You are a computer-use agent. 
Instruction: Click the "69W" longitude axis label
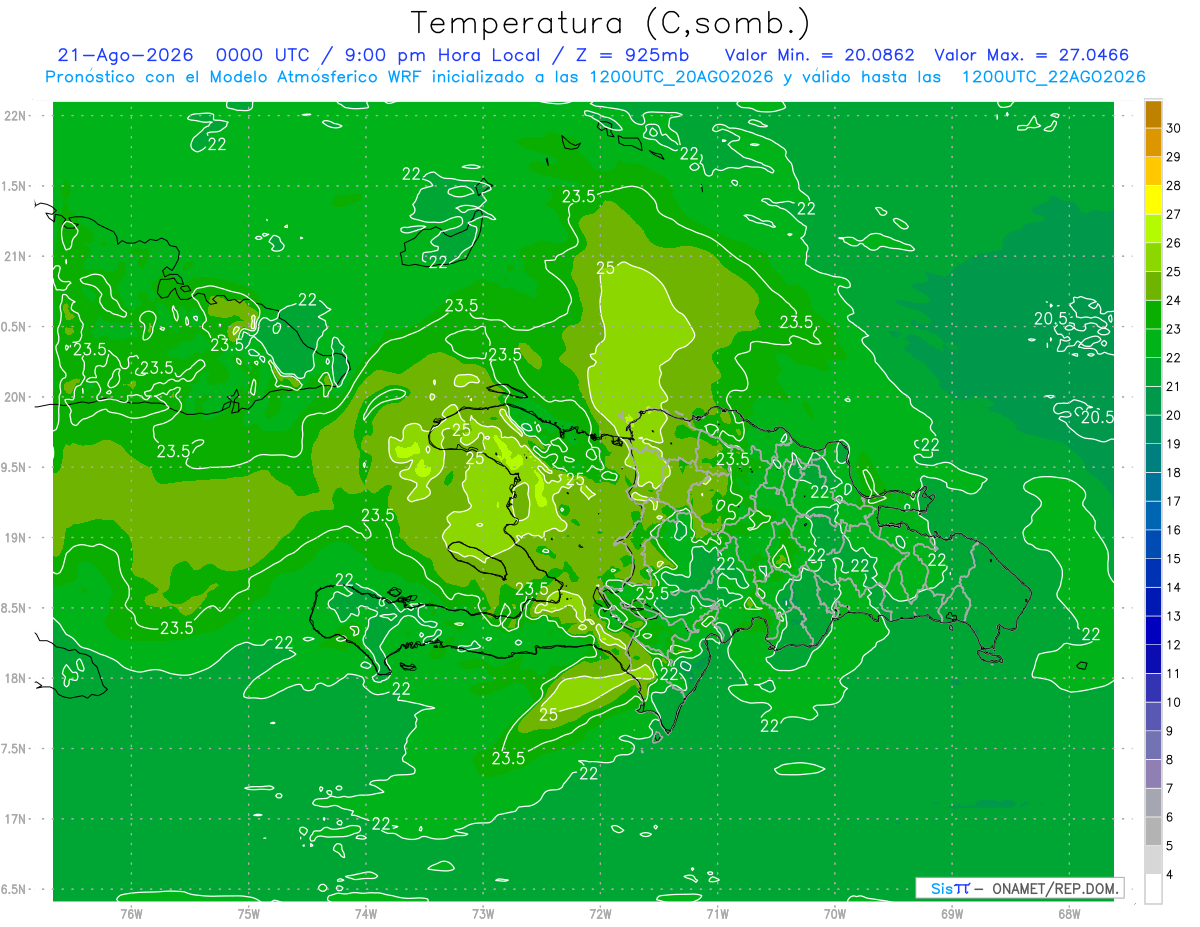952,914
